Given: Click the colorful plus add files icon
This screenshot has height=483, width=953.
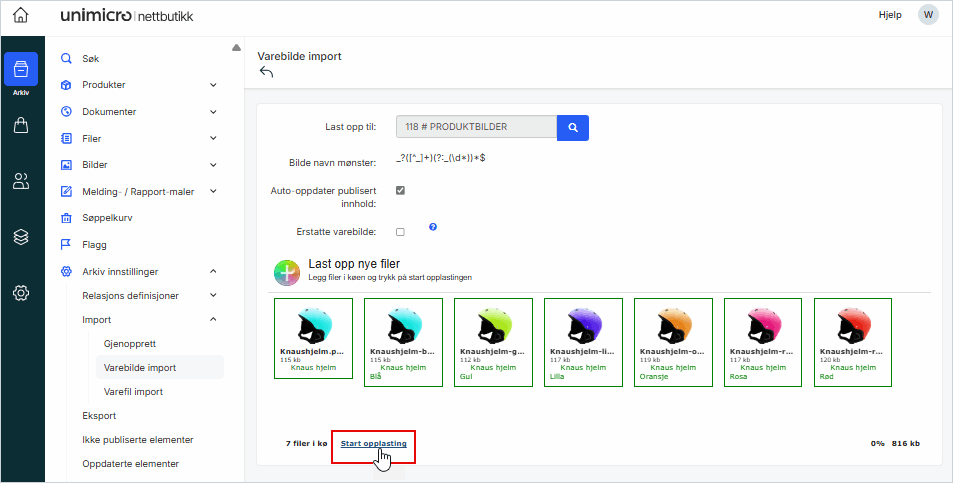Looking at the screenshot, I should [x=287, y=271].
